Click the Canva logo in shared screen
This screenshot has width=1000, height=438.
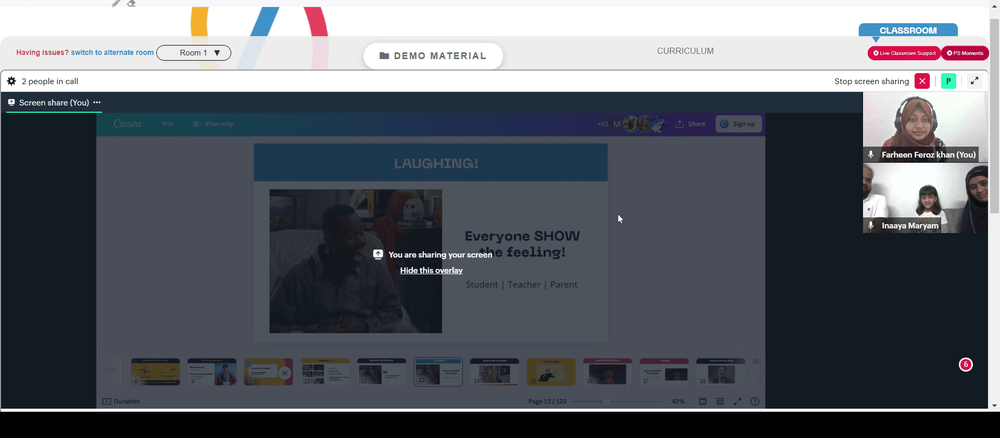pyautogui.click(x=128, y=124)
